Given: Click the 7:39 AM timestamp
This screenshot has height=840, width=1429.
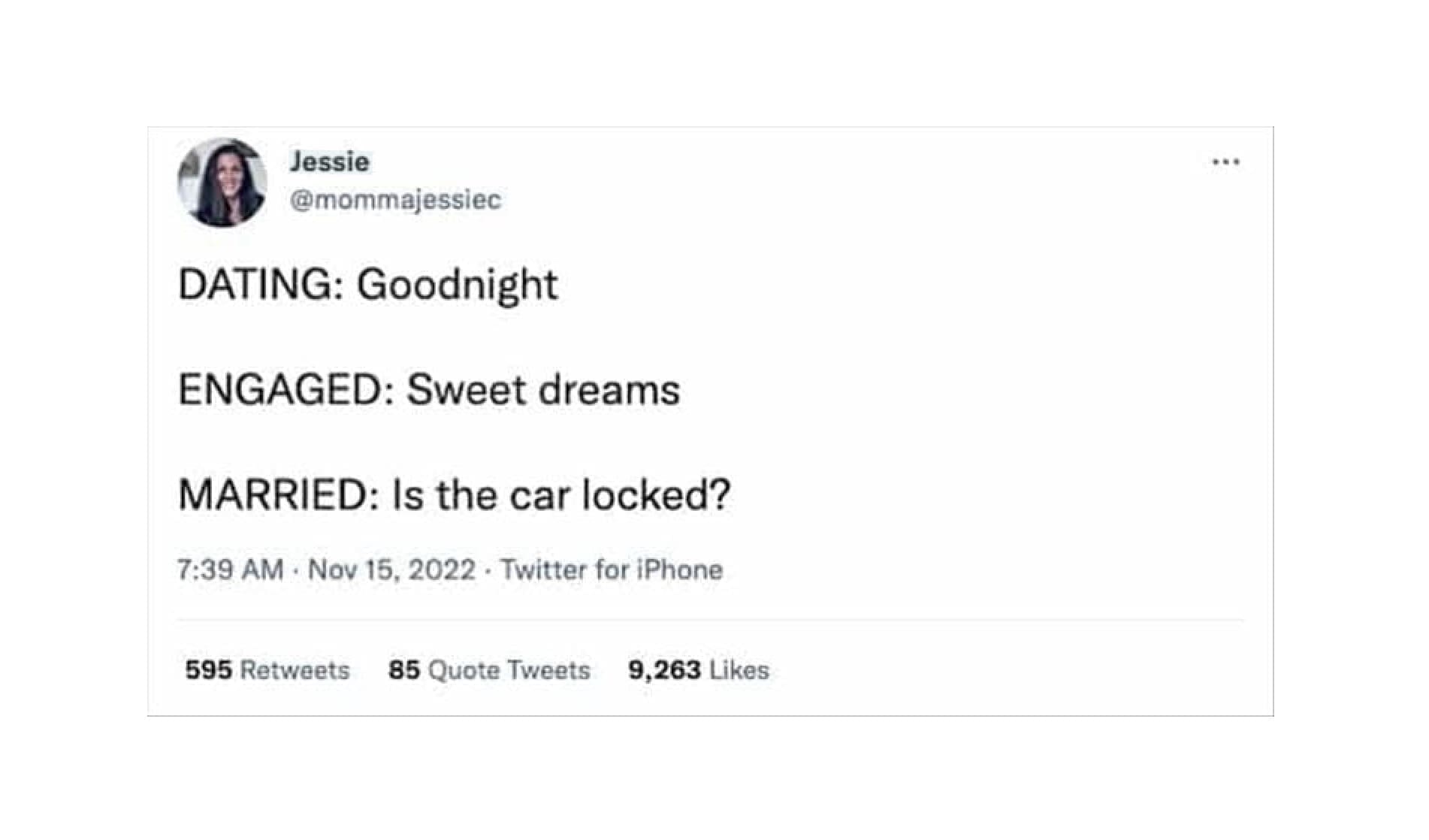Looking at the screenshot, I should [231, 570].
